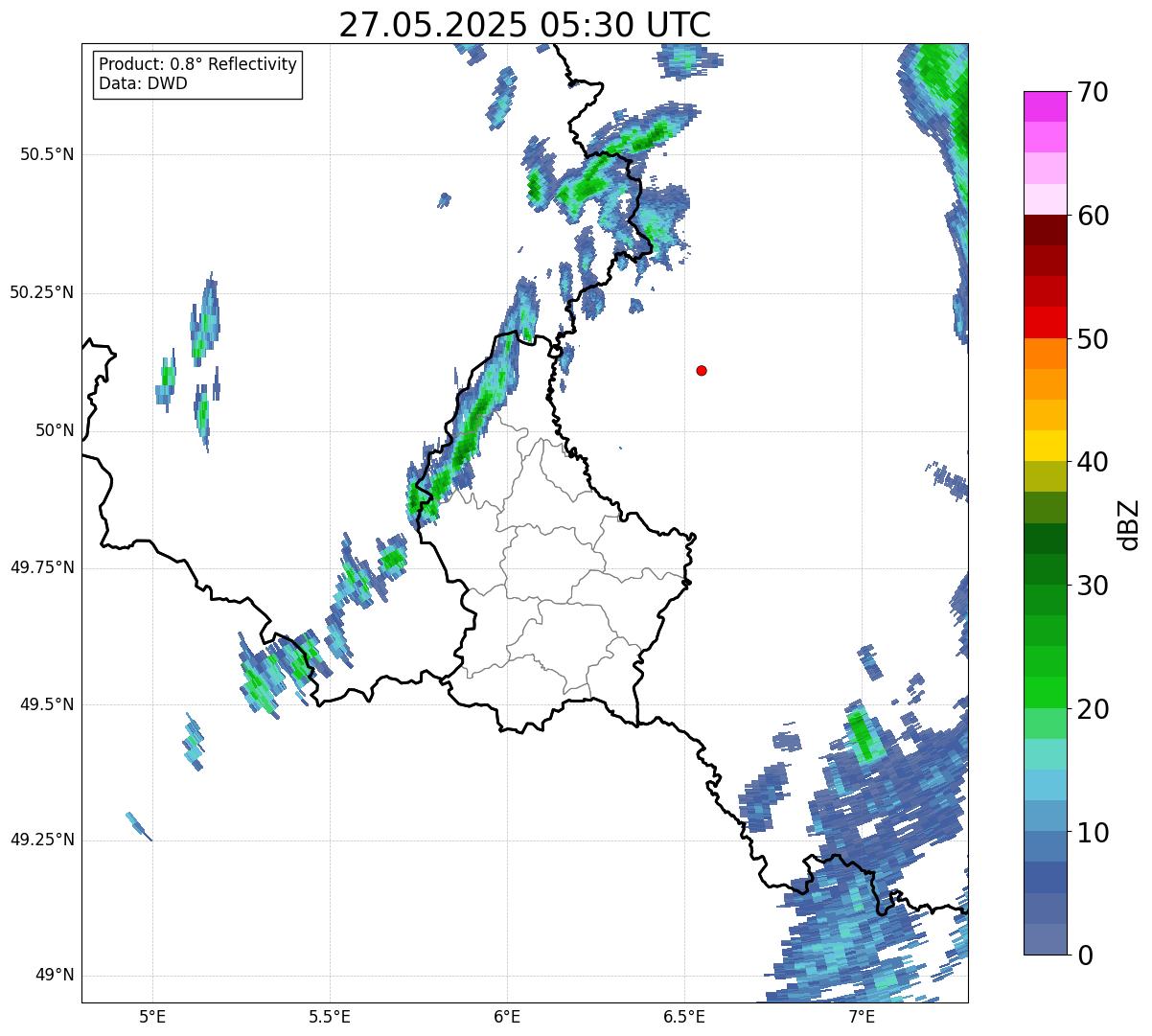This screenshot has height=1036, width=1152.
Task: Click the colorbar value 0
Action: click(x=1085, y=955)
